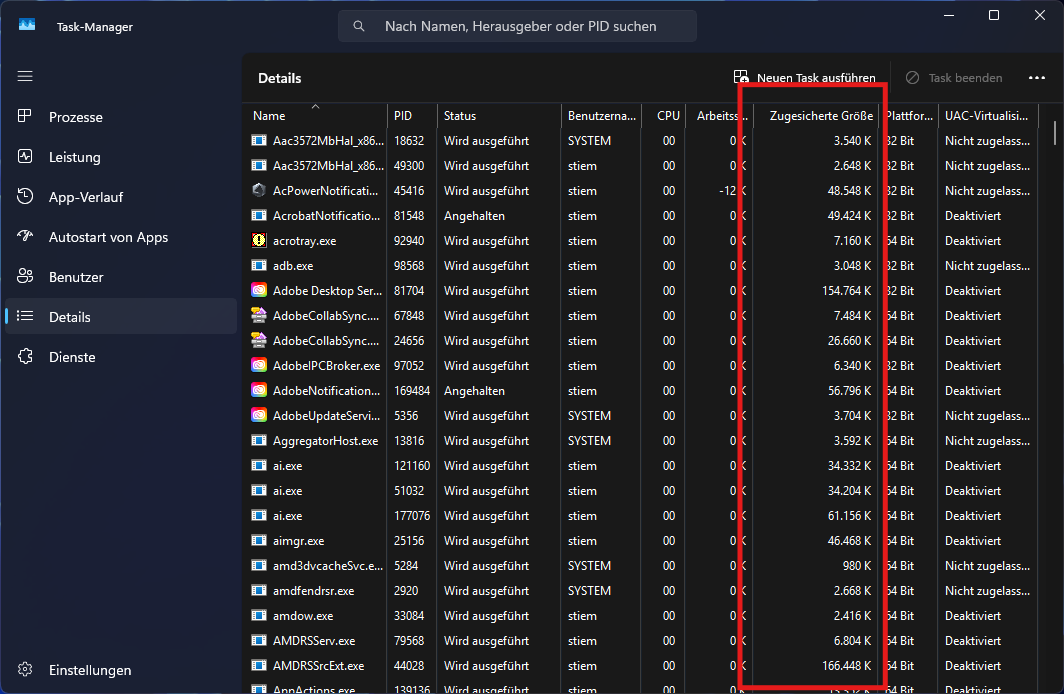Click the Einstellungen gear icon
1064x694 pixels.
pos(25,670)
